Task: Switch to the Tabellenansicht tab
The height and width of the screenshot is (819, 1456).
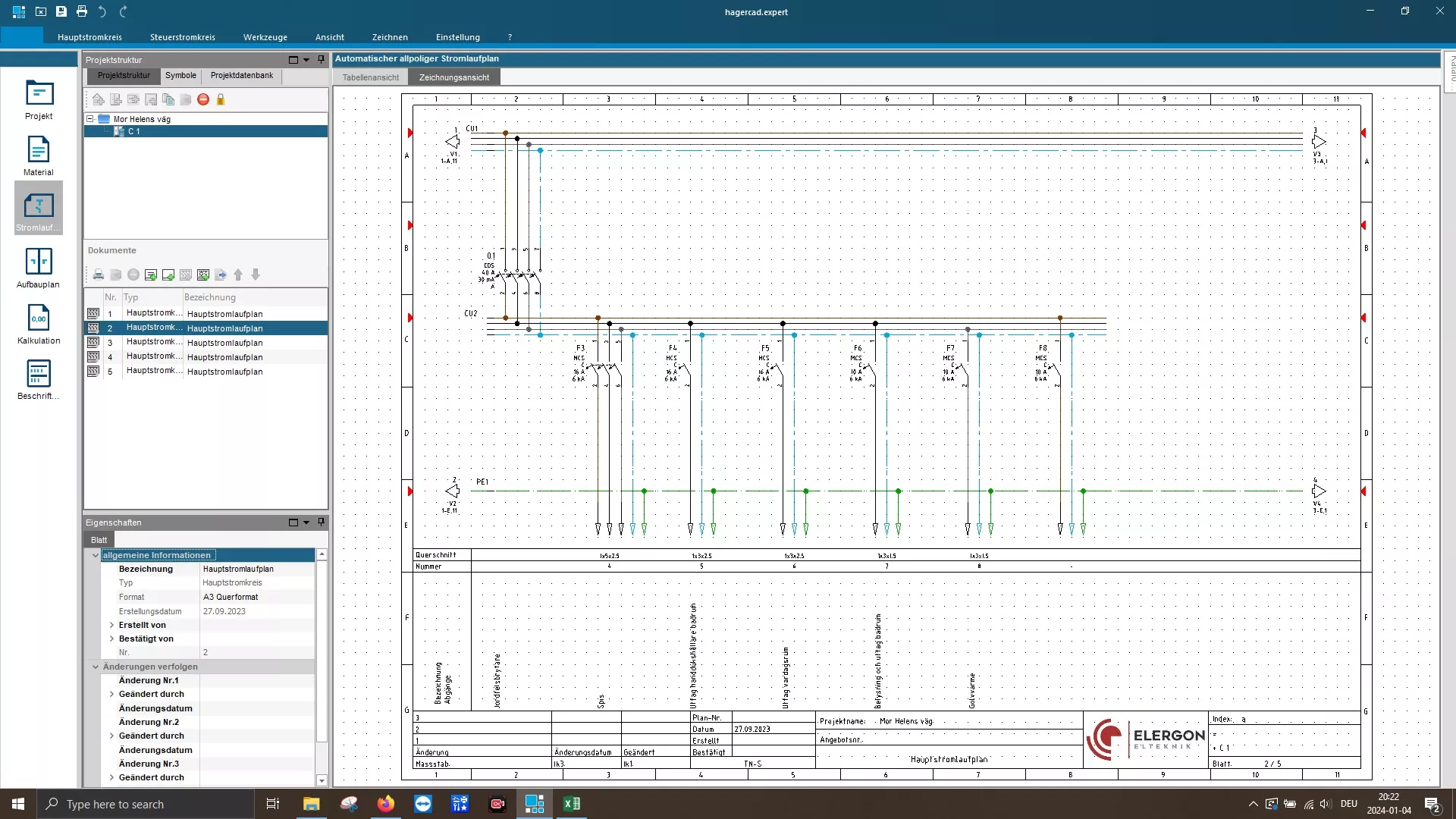Action: click(370, 77)
